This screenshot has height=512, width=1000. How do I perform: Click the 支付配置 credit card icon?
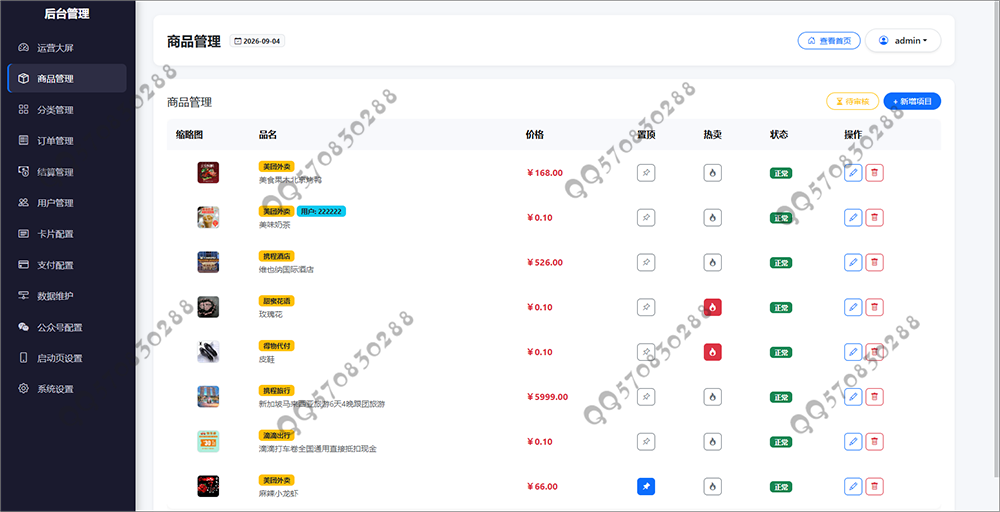[x=24, y=265]
